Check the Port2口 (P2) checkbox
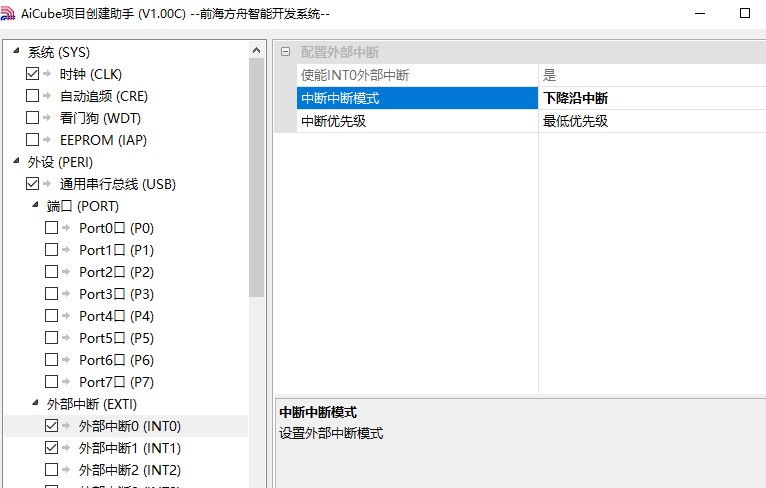 tap(51, 272)
